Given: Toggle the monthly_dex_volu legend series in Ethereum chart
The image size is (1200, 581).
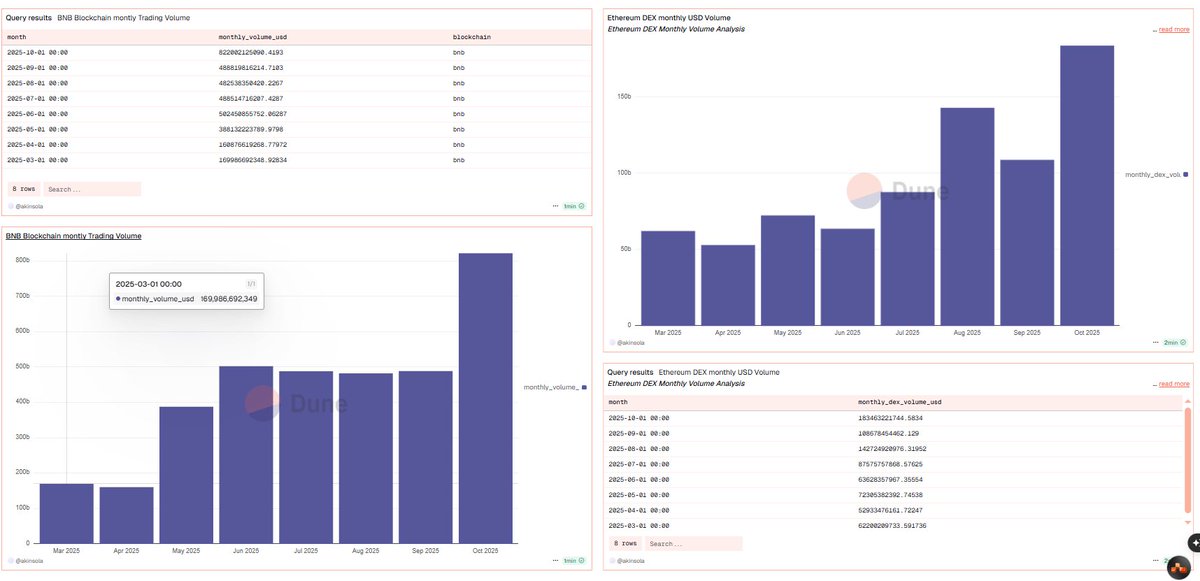Looking at the screenshot, I should click(1155, 174).
